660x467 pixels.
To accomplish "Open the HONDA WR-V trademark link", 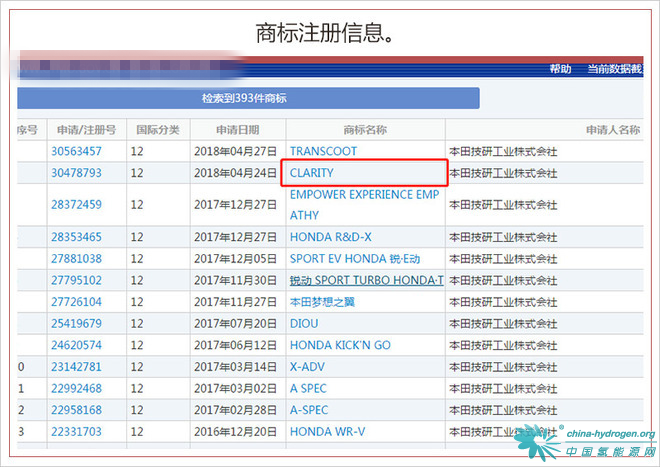I will [x=327, y=432].
